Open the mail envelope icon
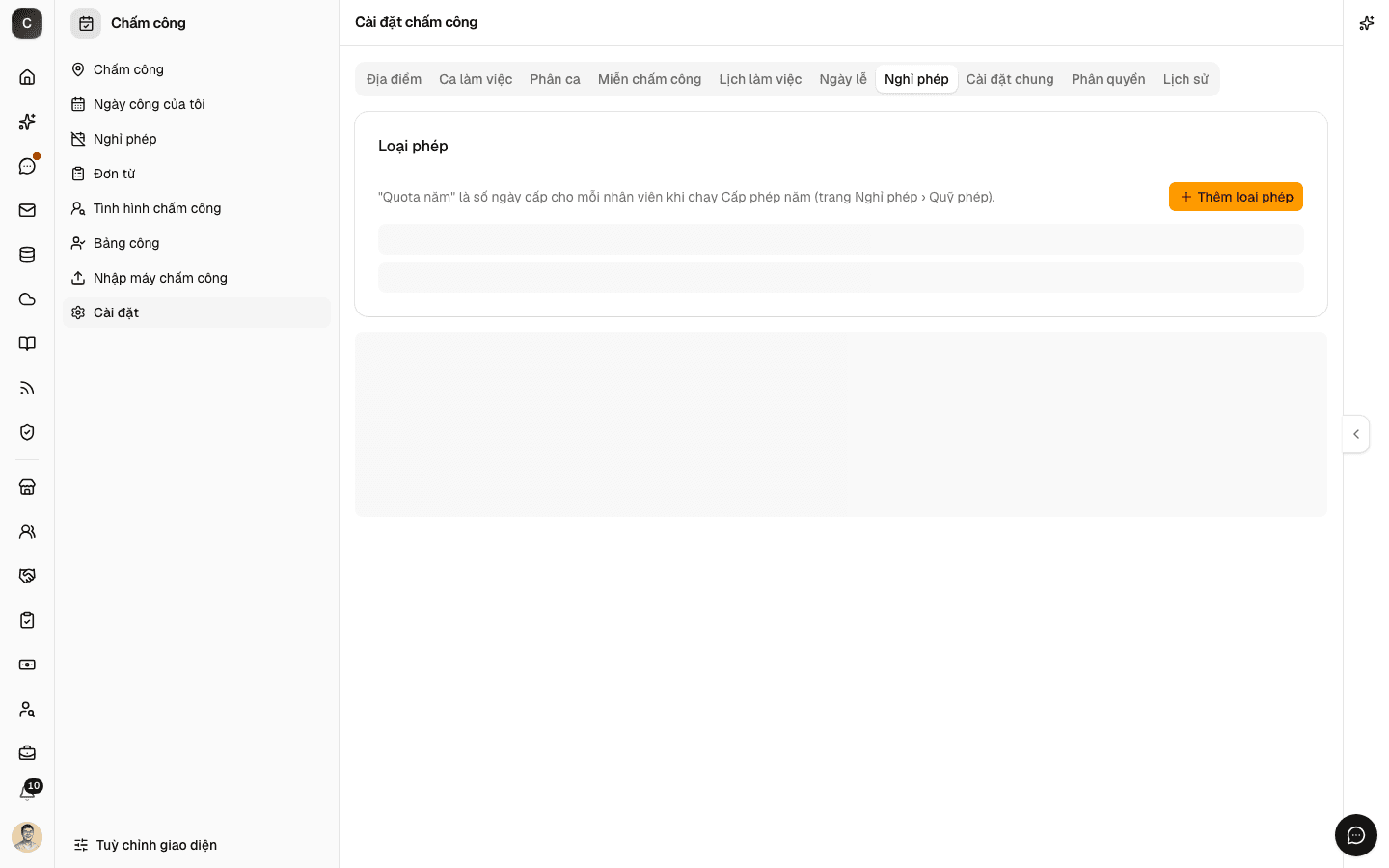 pyautogui.click(x=27, y=210)
